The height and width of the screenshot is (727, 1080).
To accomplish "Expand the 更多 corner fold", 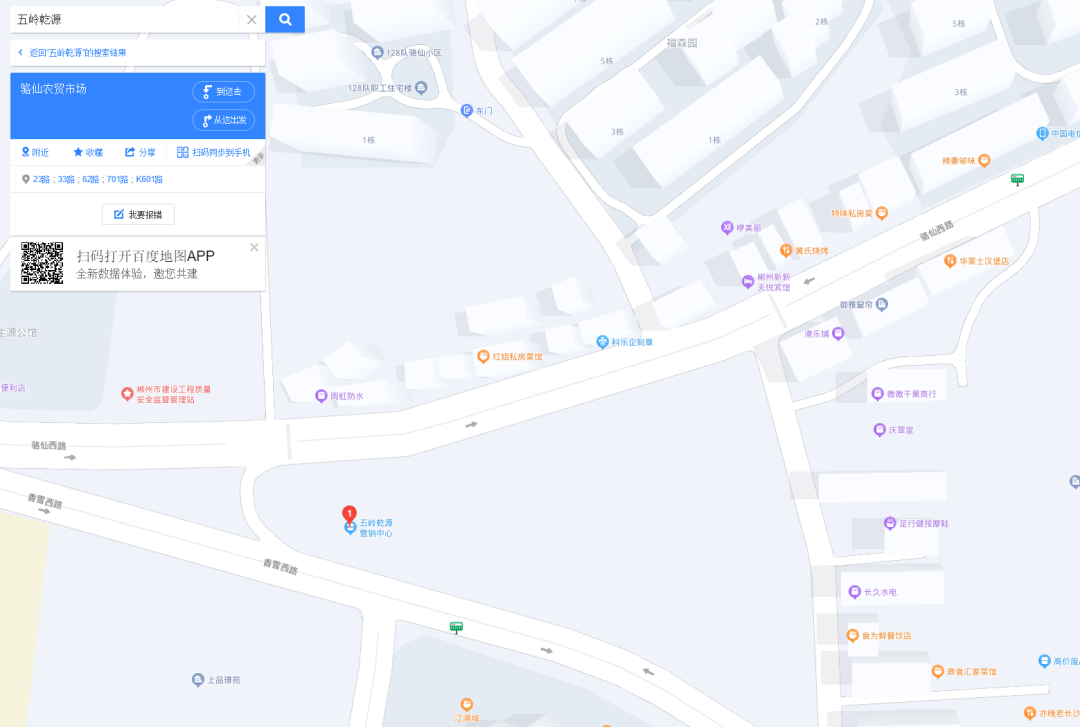I will point(258,158).
